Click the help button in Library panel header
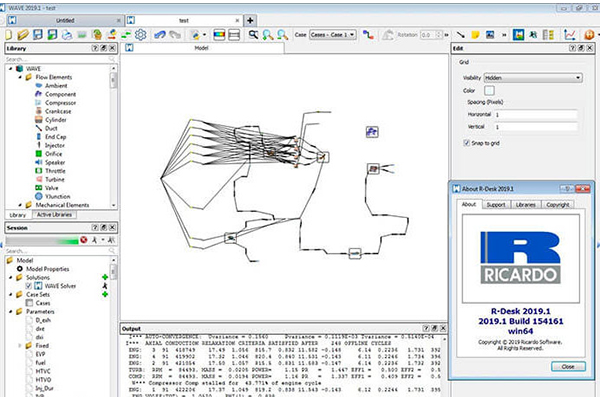 click(x=95, y=48)
